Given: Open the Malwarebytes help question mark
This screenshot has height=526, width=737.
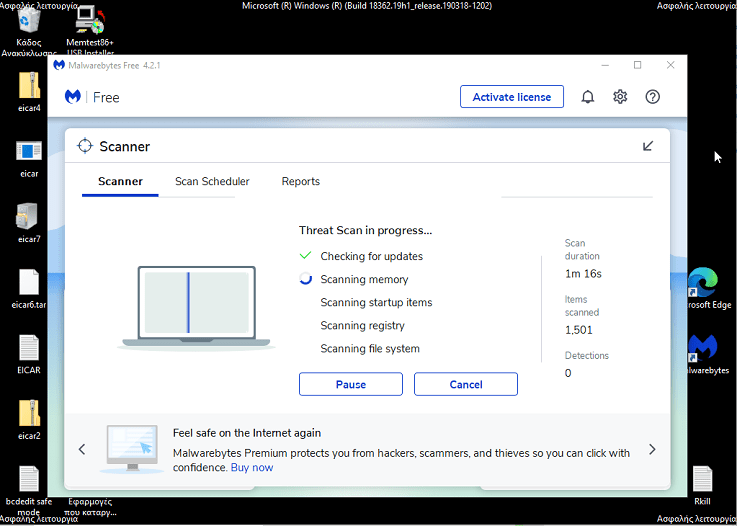Looking at the screenshot, I should point(652,97).
